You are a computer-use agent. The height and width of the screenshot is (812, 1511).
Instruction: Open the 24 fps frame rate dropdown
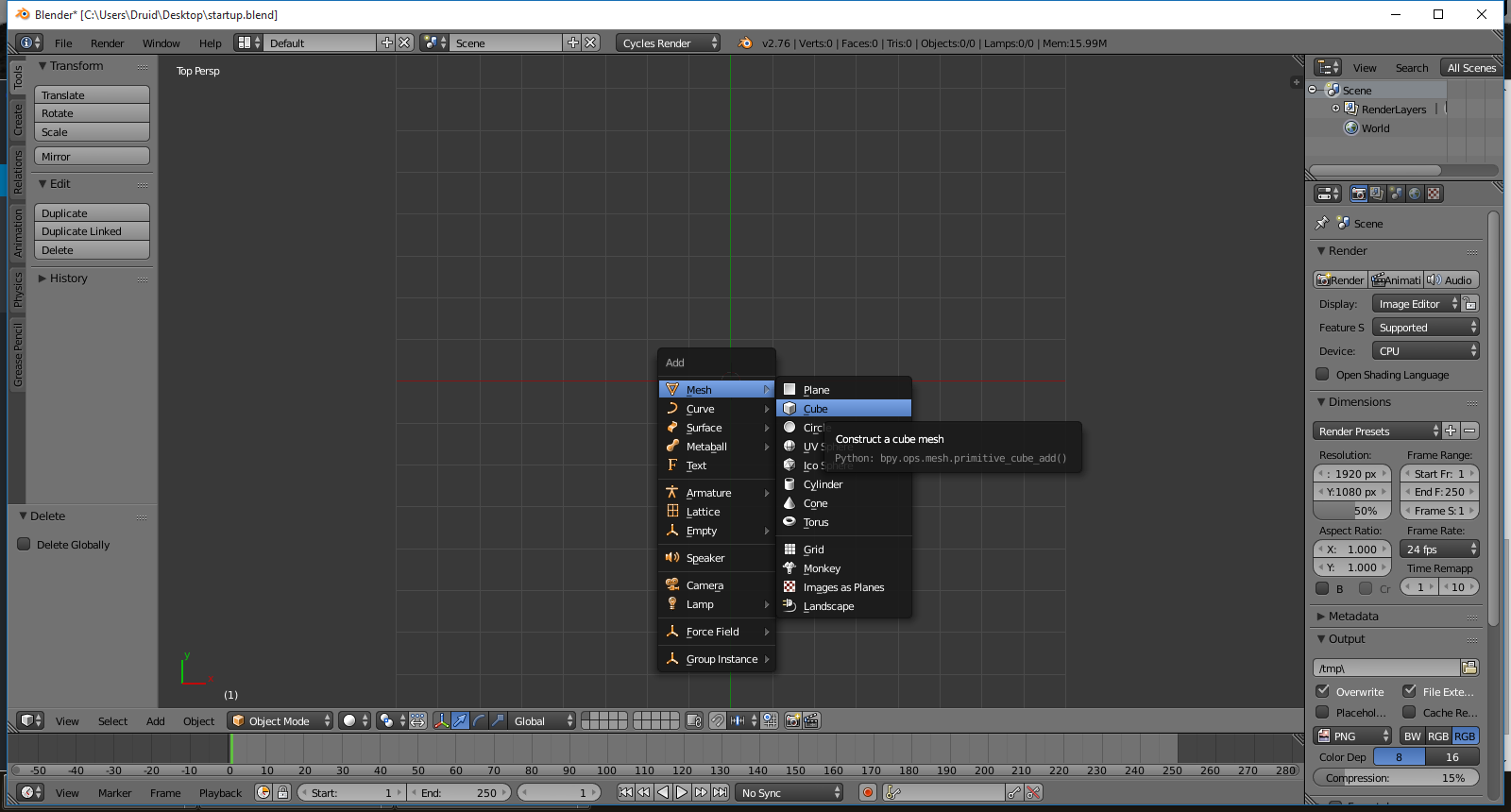click(x=1439, y=549)
